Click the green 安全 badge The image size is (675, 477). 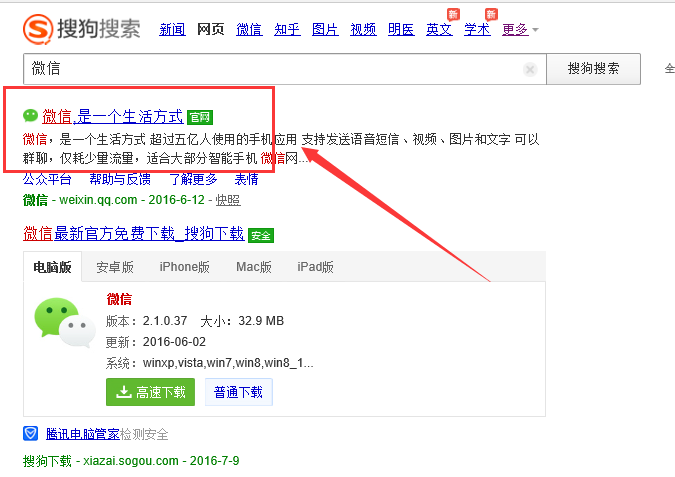click(261, 235)
